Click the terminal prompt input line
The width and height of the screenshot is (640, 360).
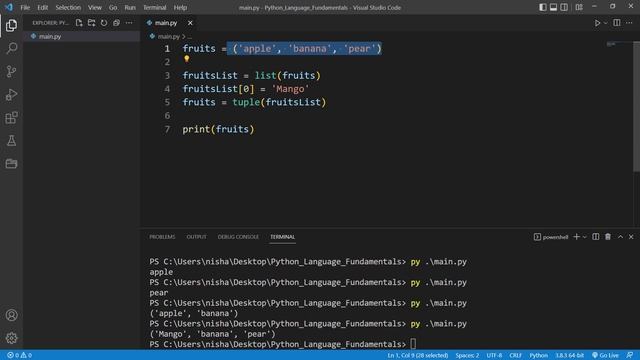point(282,344)
